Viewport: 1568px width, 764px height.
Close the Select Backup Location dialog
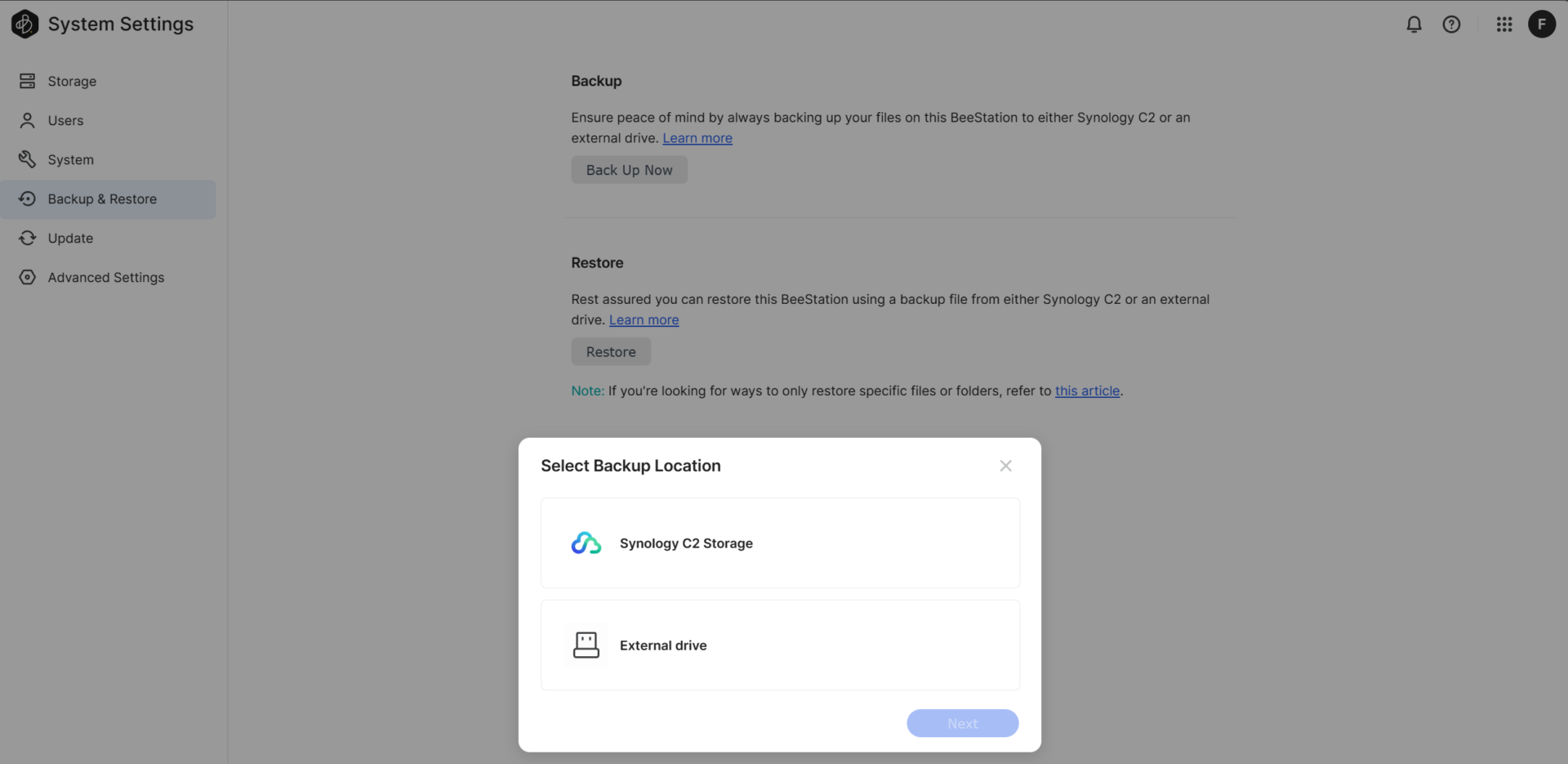point(1005,466)
